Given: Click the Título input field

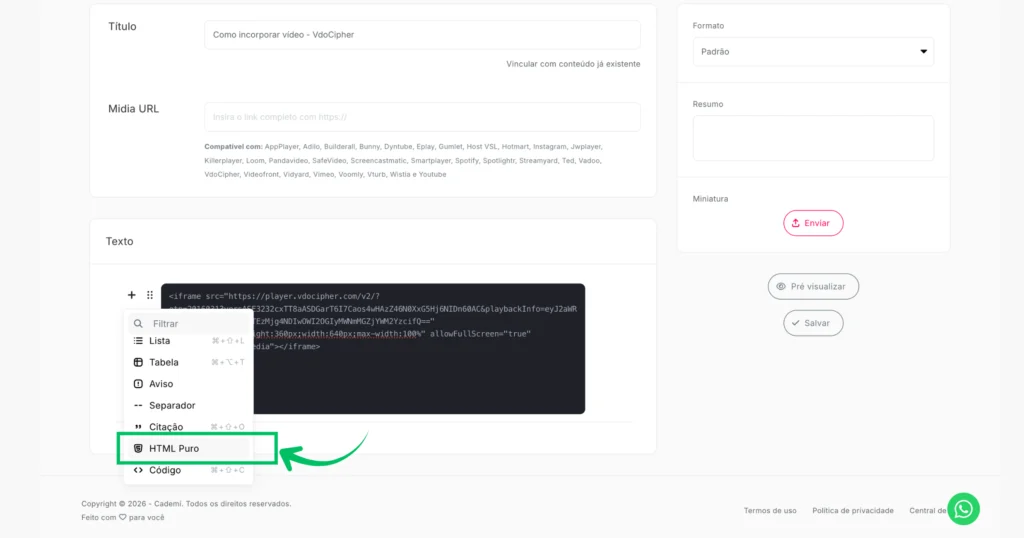Looking at the screenshot, I should click(x=422, y=35).
